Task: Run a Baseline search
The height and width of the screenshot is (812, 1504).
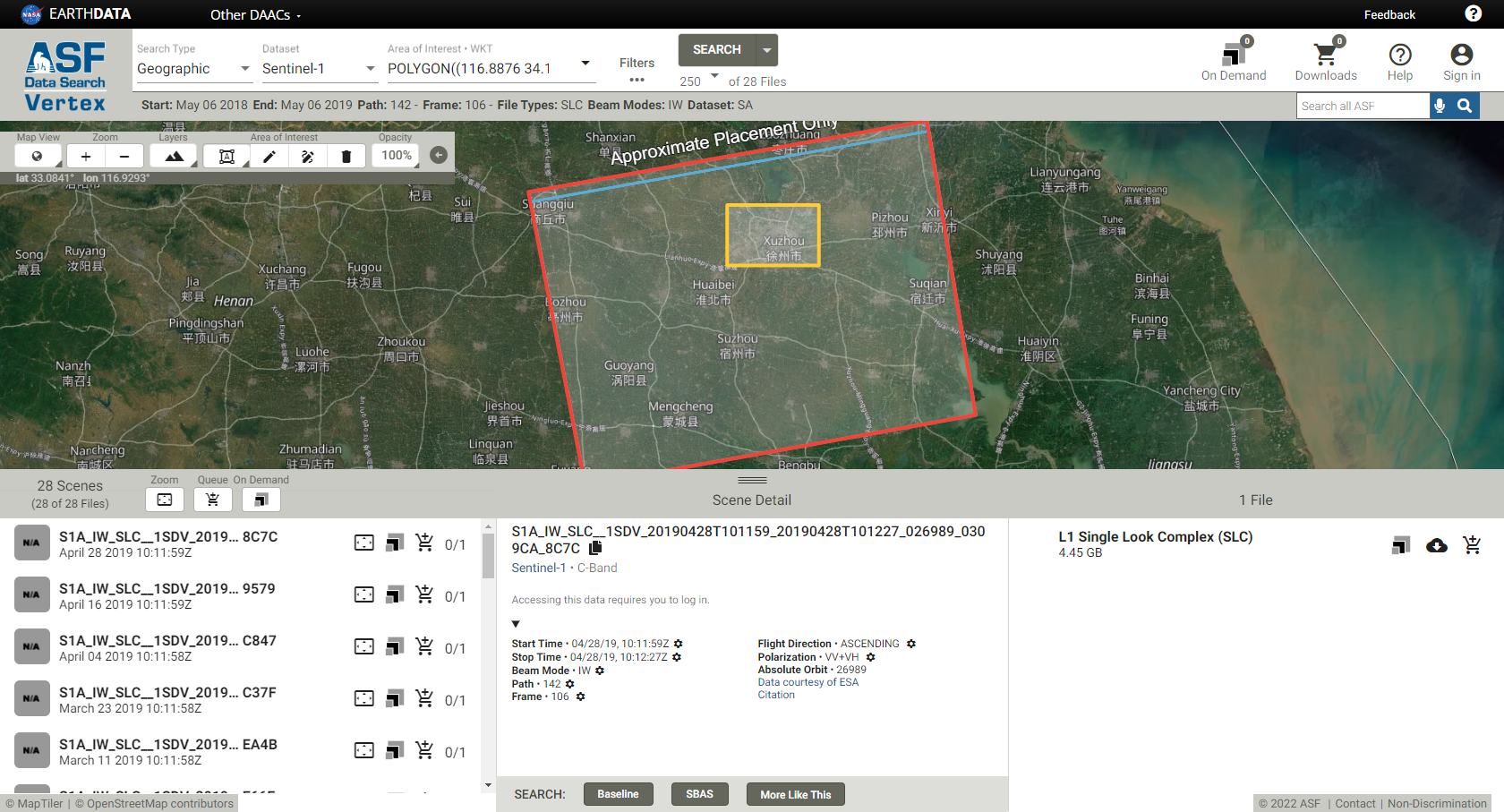Action: pyautogui.click(x=619, y=794)
